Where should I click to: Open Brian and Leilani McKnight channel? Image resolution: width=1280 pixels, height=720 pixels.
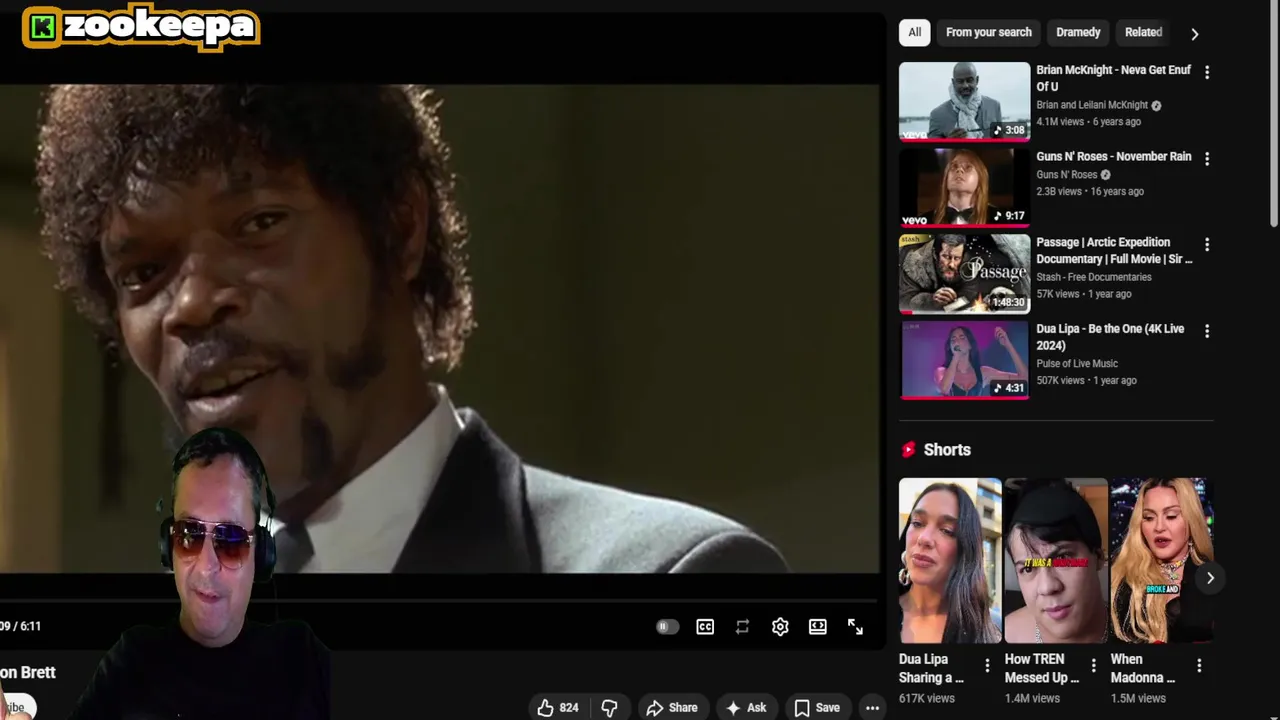1092,105
